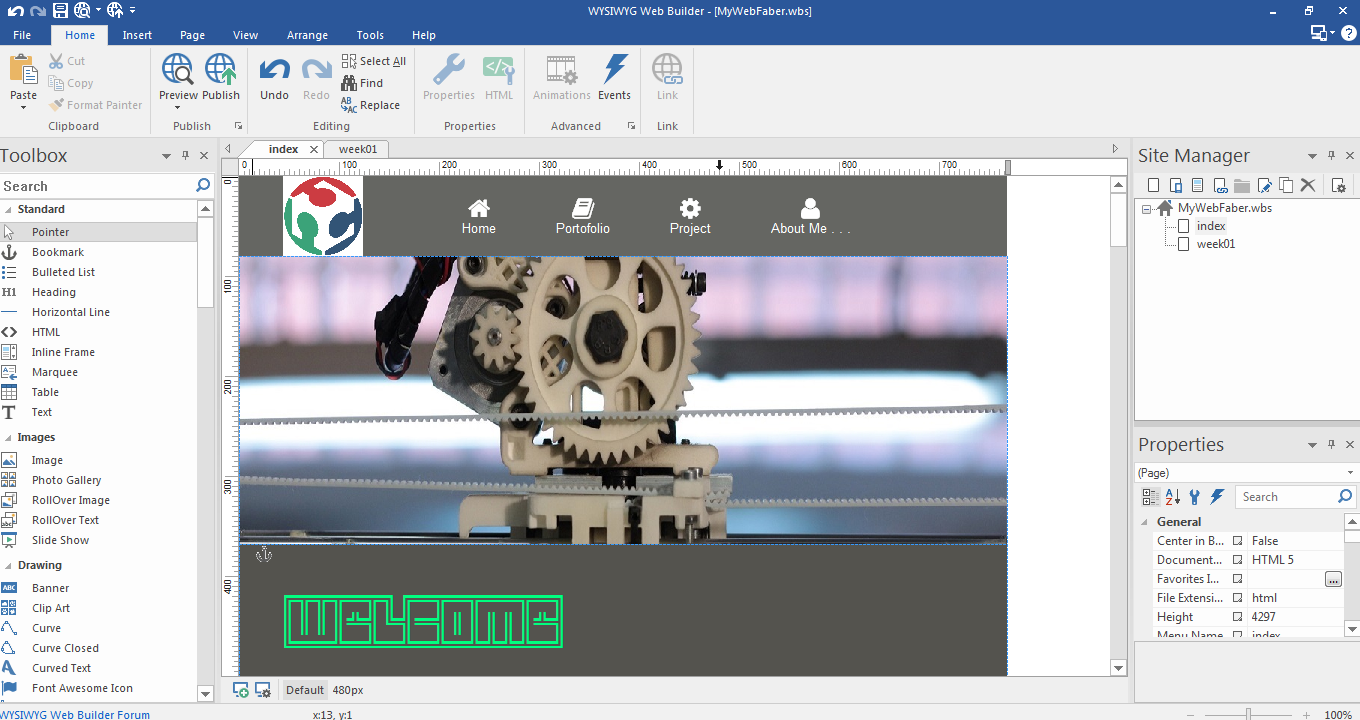1360x720 pixels.
Task: Click new page from template icon
Action: click(1197, 185)
